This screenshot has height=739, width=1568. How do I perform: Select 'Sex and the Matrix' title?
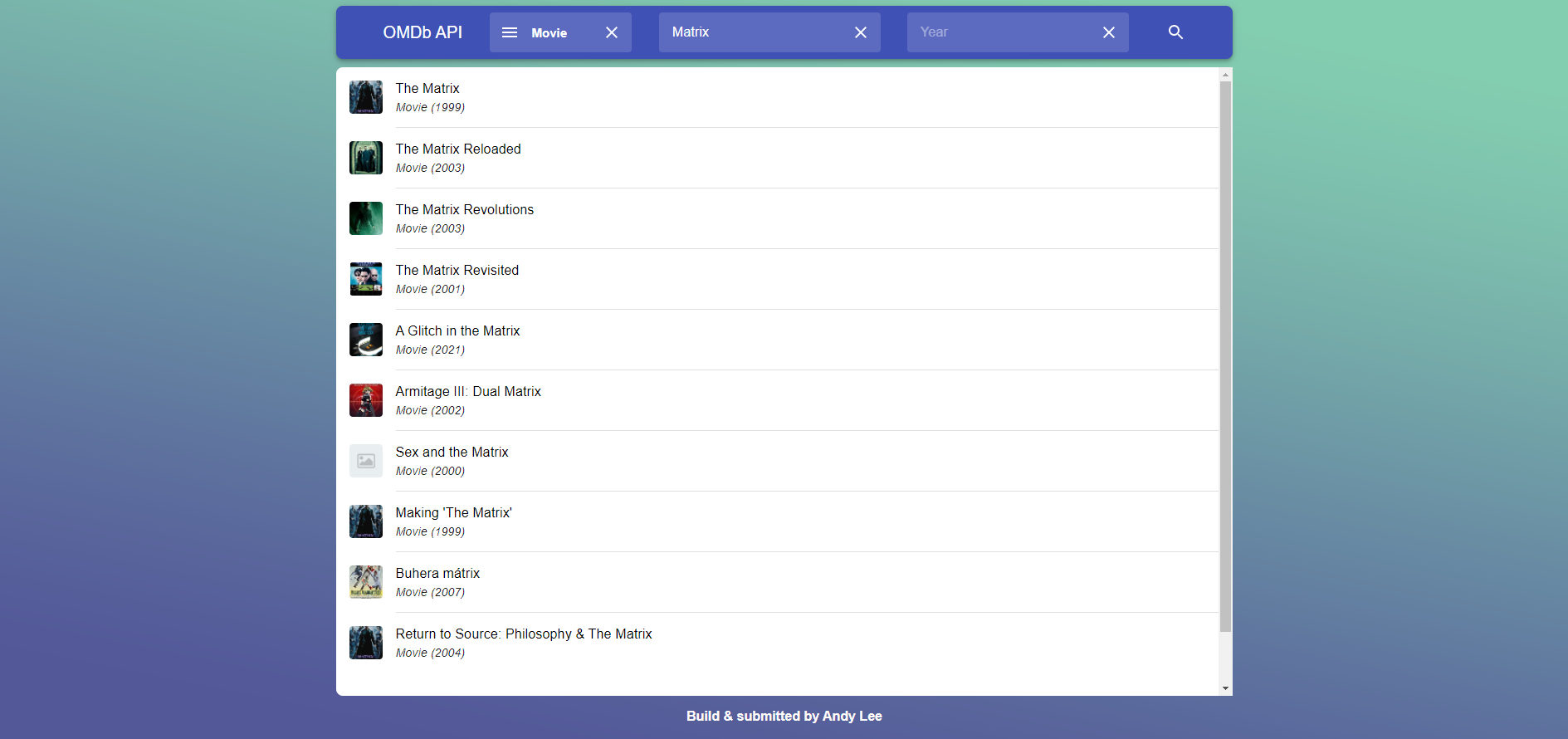click(x=452, y=452)
